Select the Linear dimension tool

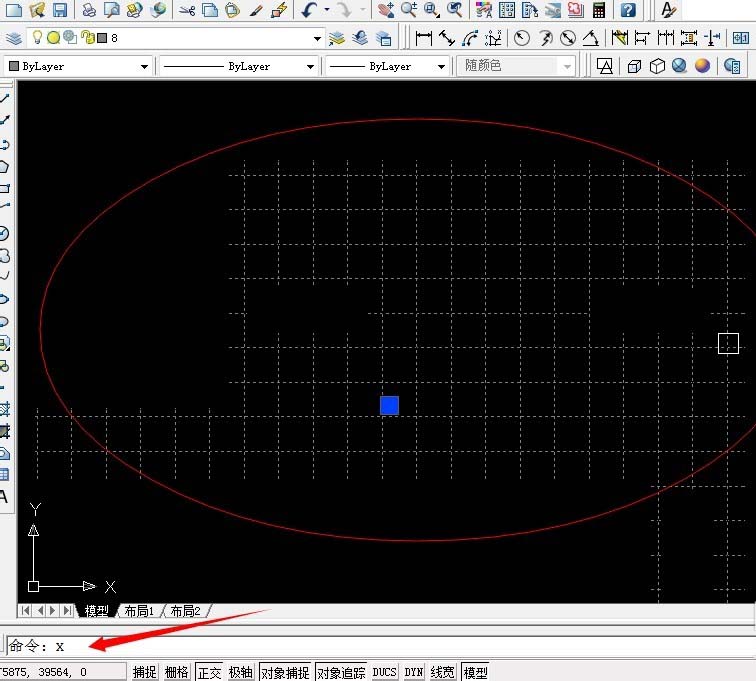click(423, 38)
